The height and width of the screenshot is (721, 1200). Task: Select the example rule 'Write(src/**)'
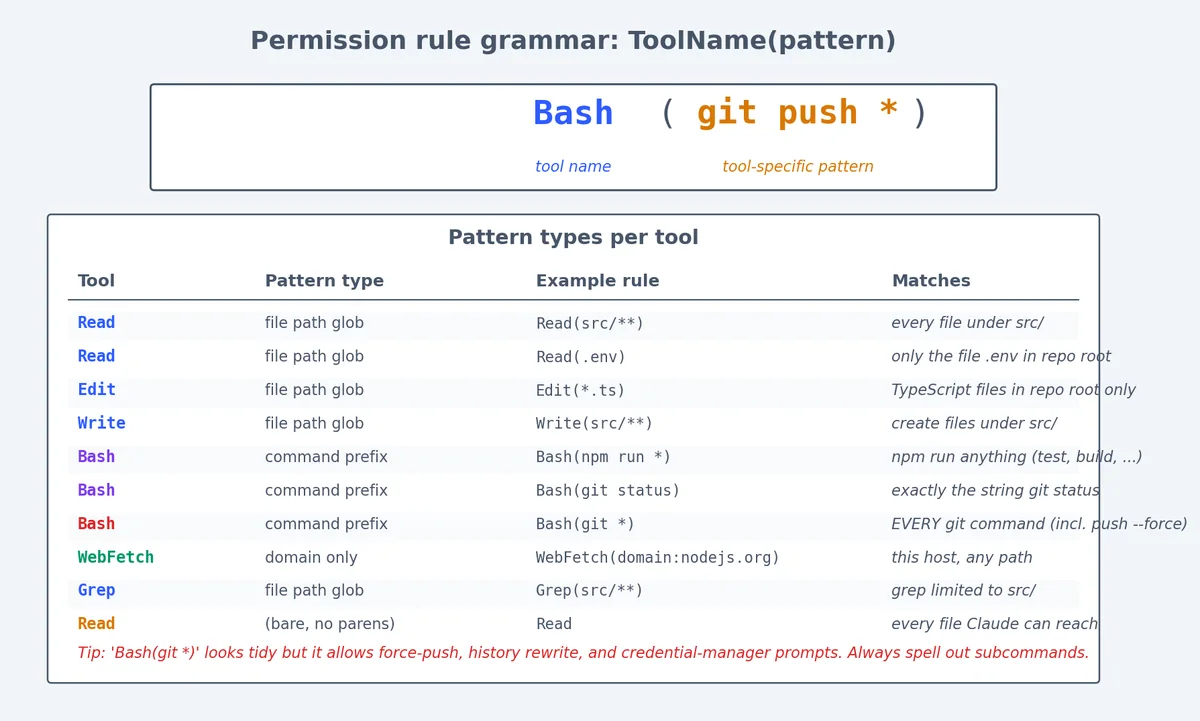pyautogui.click(x=594, y=424)
